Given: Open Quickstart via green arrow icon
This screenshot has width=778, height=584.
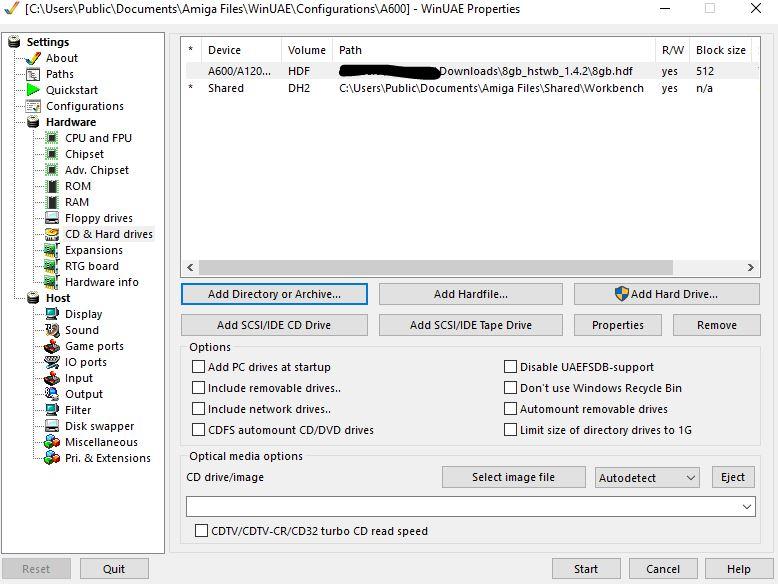Looking at the screenshot, I should tap(33, 90).
